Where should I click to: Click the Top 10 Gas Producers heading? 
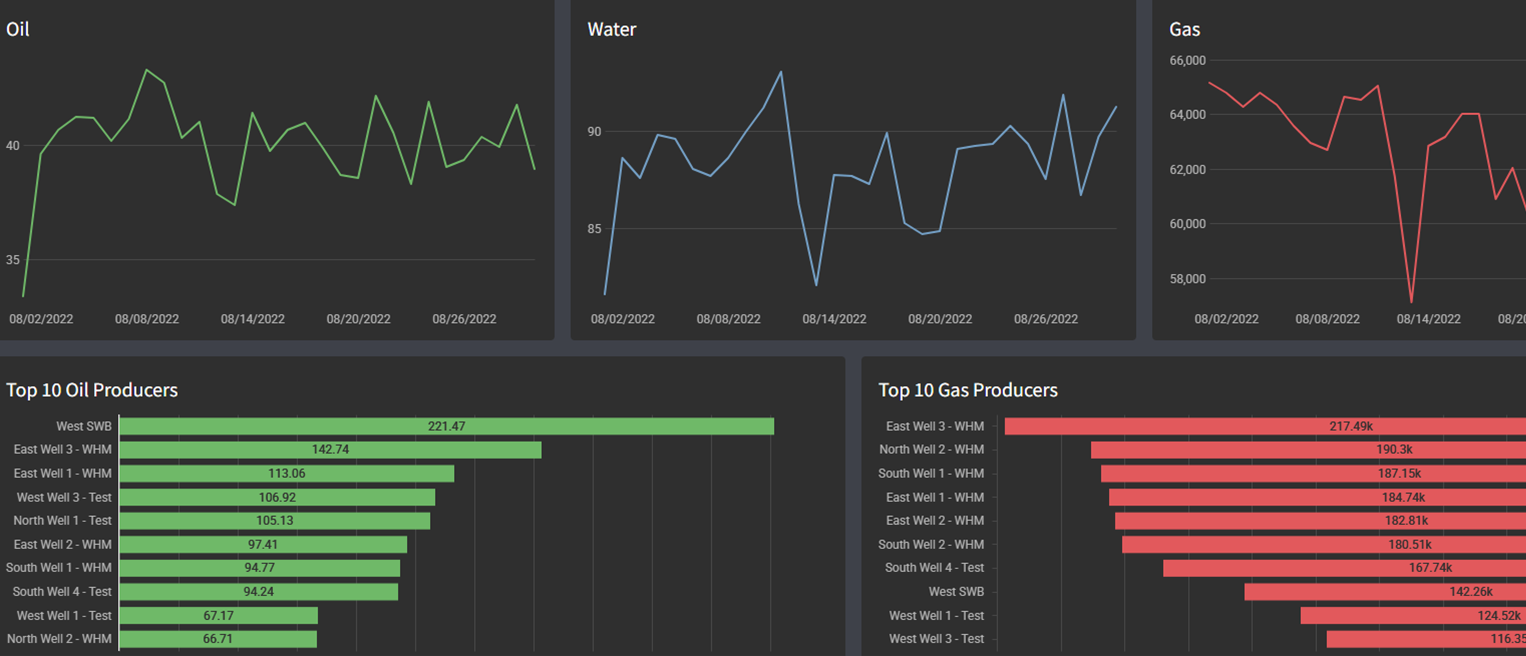pos(968,390)
